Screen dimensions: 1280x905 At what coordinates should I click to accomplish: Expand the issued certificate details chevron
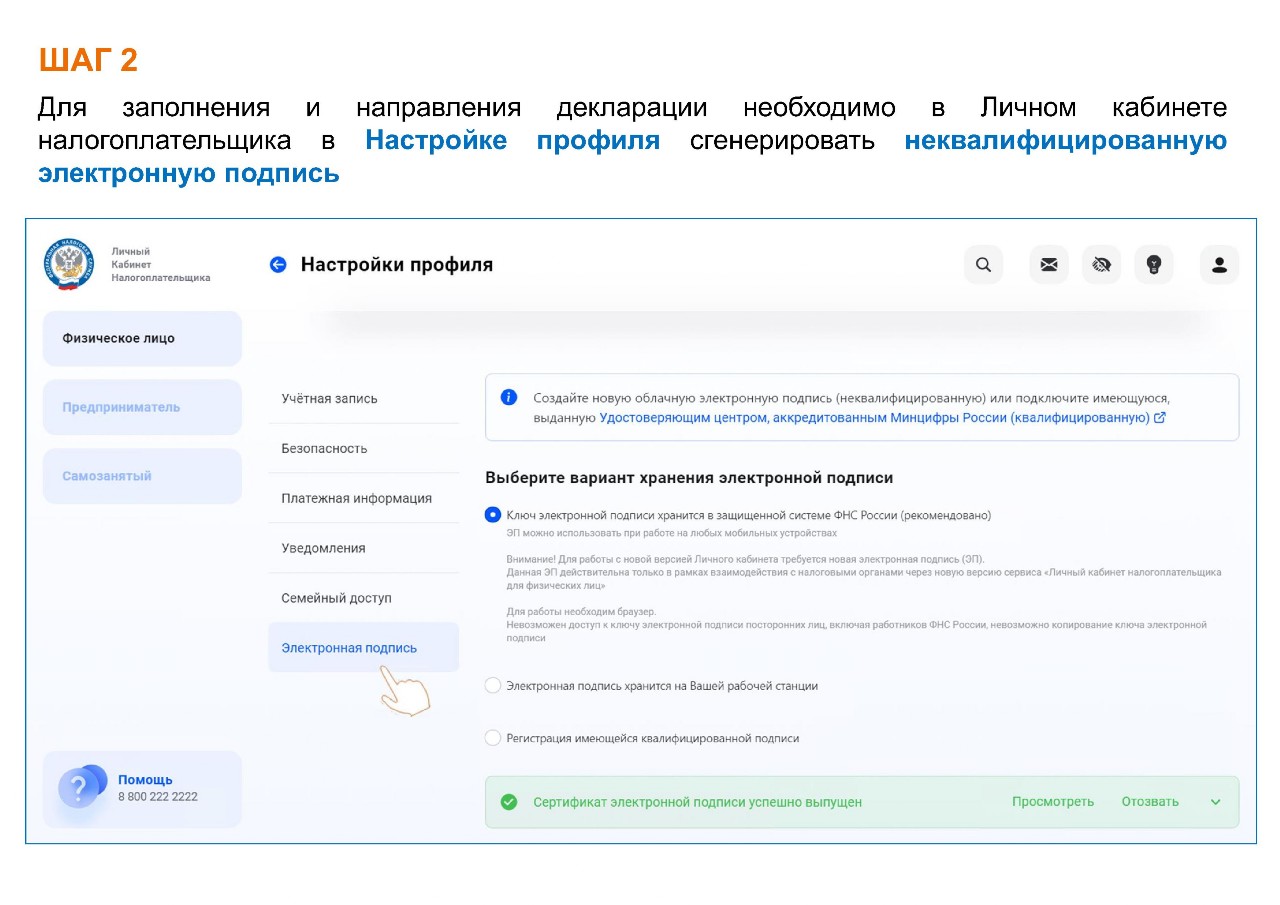[1216, 802]
